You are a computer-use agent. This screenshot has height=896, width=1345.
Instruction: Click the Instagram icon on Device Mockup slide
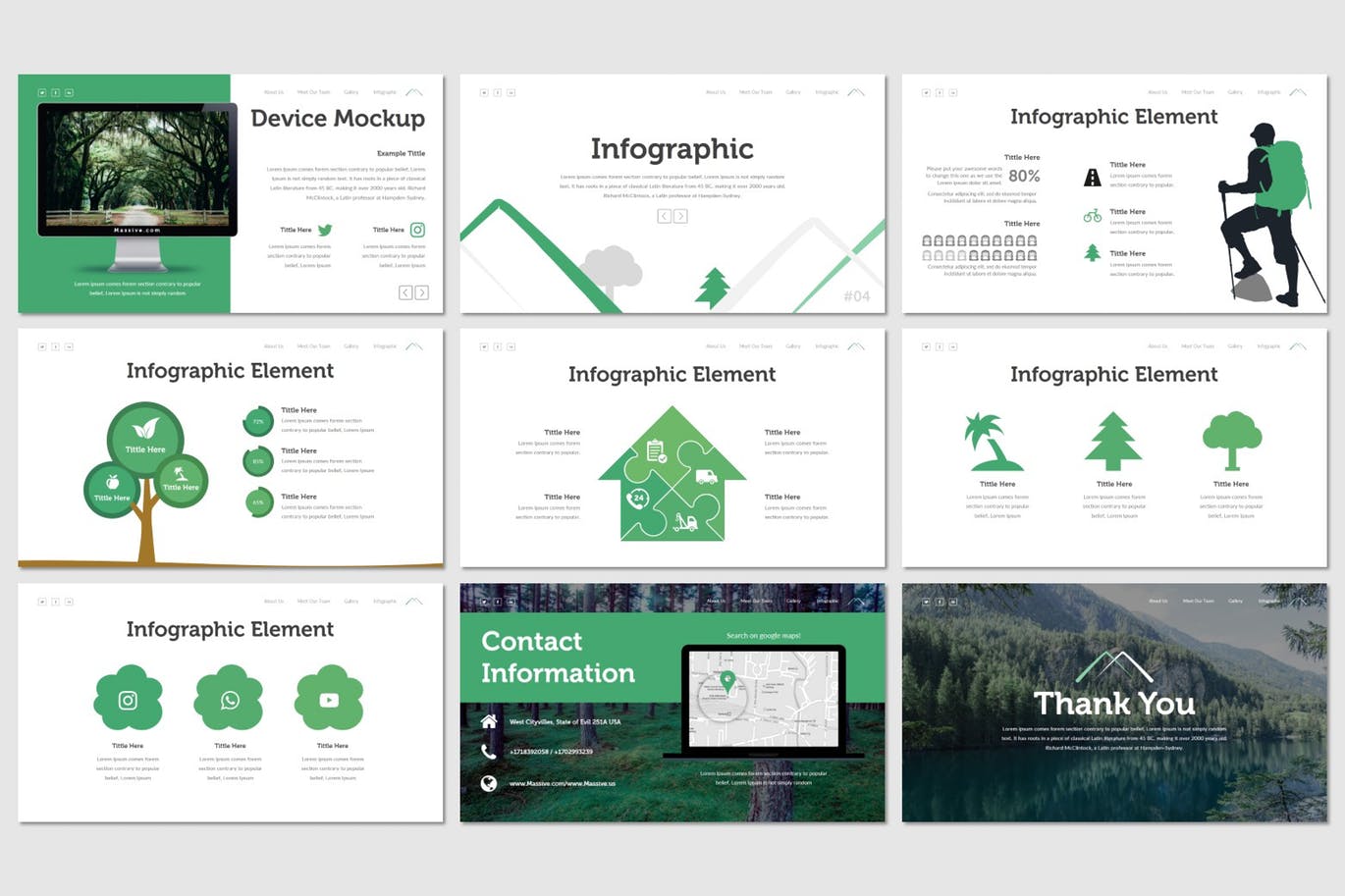pos(417,230)
